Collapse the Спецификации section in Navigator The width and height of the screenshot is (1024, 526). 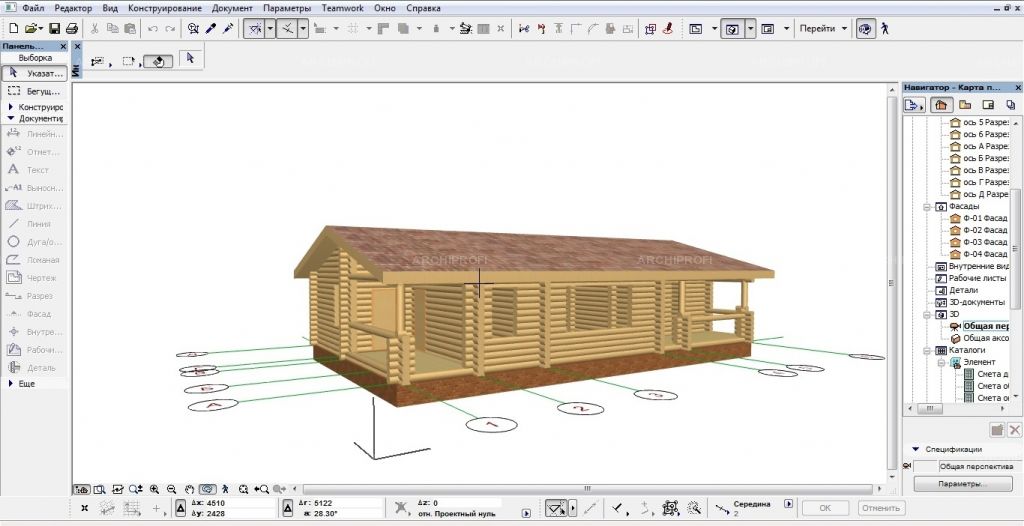917,450
